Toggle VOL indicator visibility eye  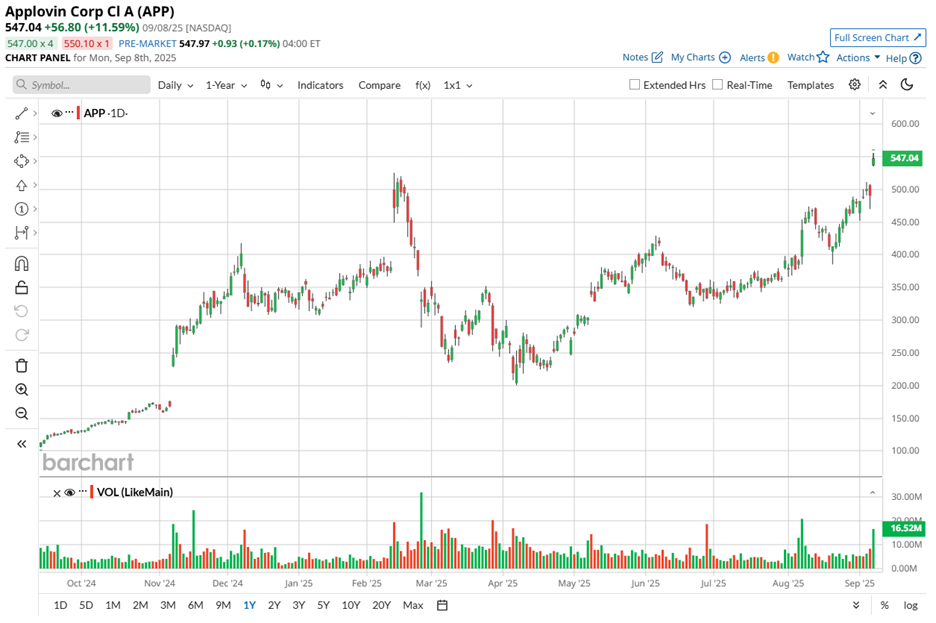70,492
